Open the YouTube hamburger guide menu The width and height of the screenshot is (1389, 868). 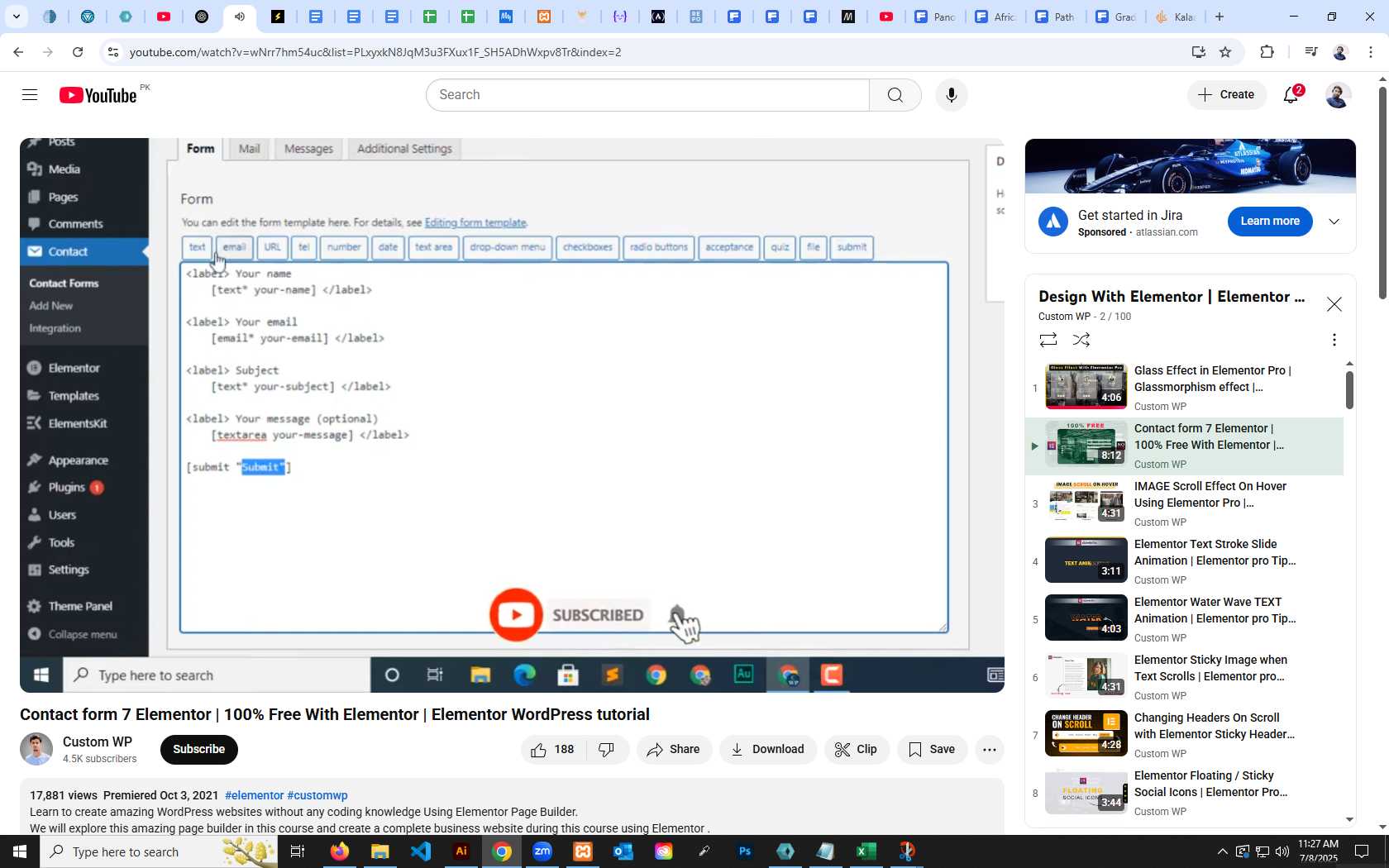(30, 95)
